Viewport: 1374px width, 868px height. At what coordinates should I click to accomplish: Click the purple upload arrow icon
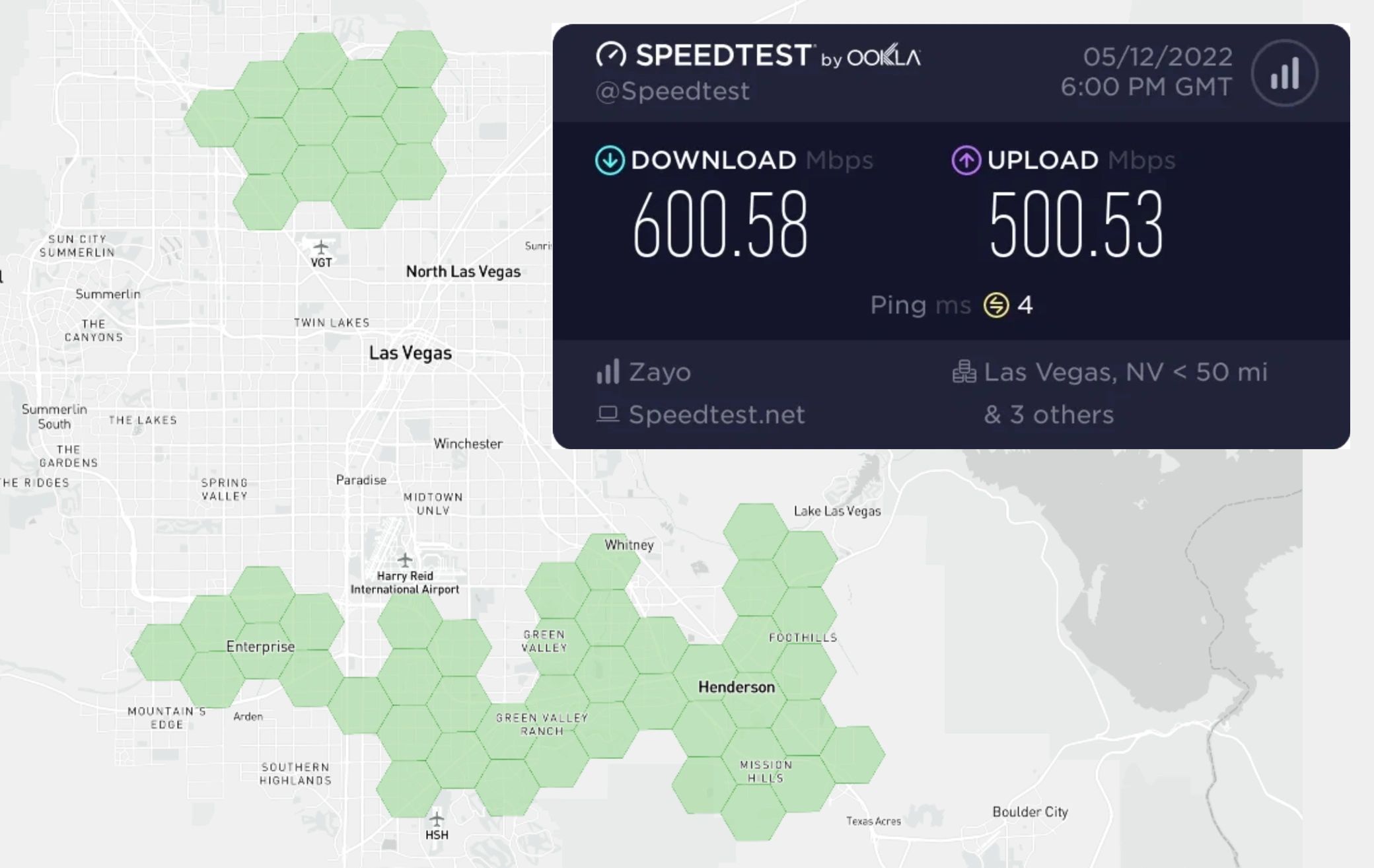tap(966, 161)
